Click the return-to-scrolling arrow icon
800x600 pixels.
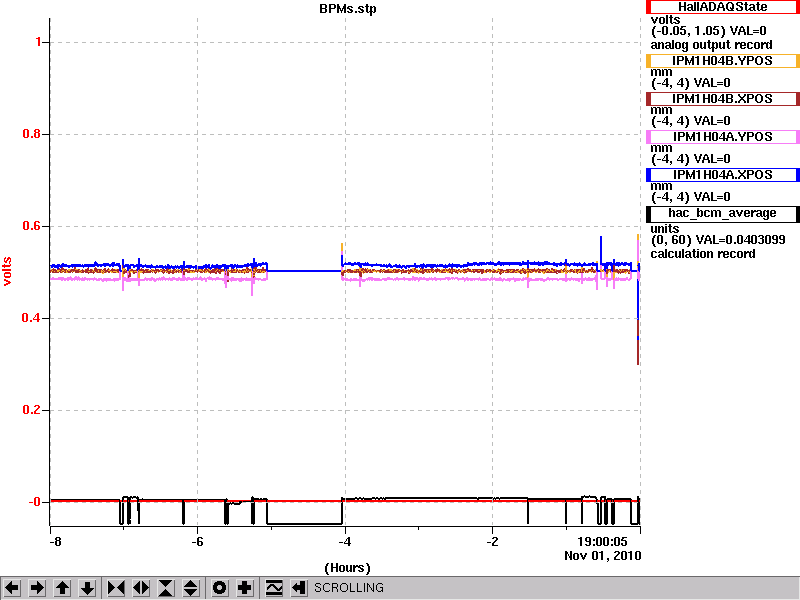pos(299,588)
